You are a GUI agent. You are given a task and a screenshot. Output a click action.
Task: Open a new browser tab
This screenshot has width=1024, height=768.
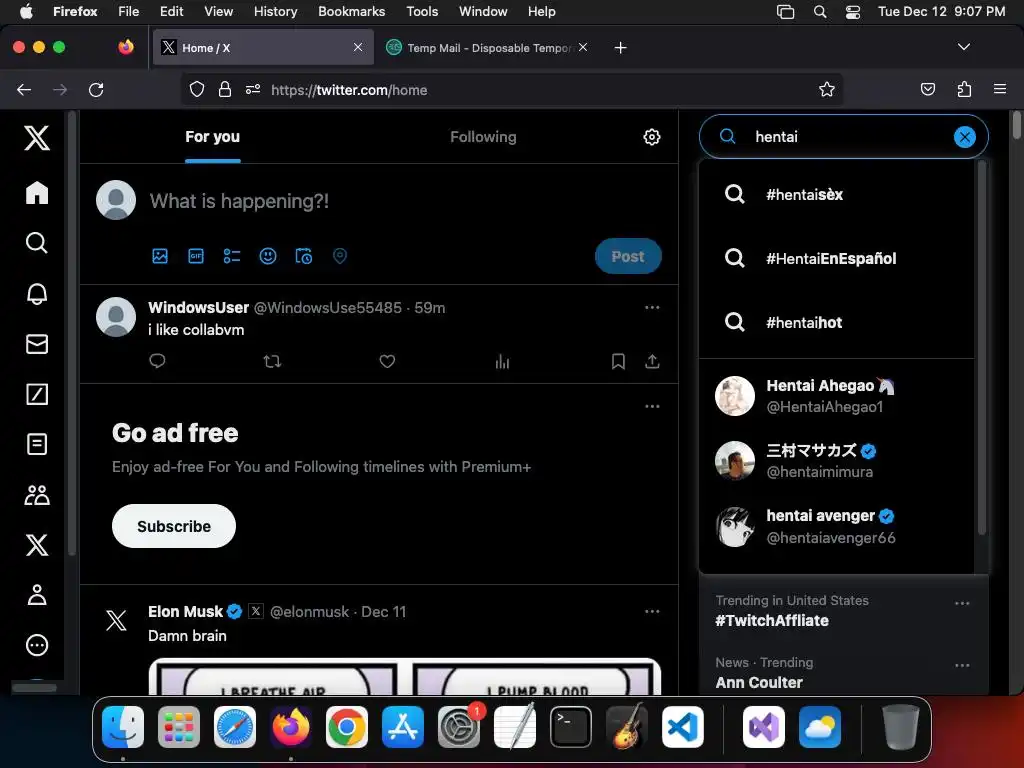(620, 48)
